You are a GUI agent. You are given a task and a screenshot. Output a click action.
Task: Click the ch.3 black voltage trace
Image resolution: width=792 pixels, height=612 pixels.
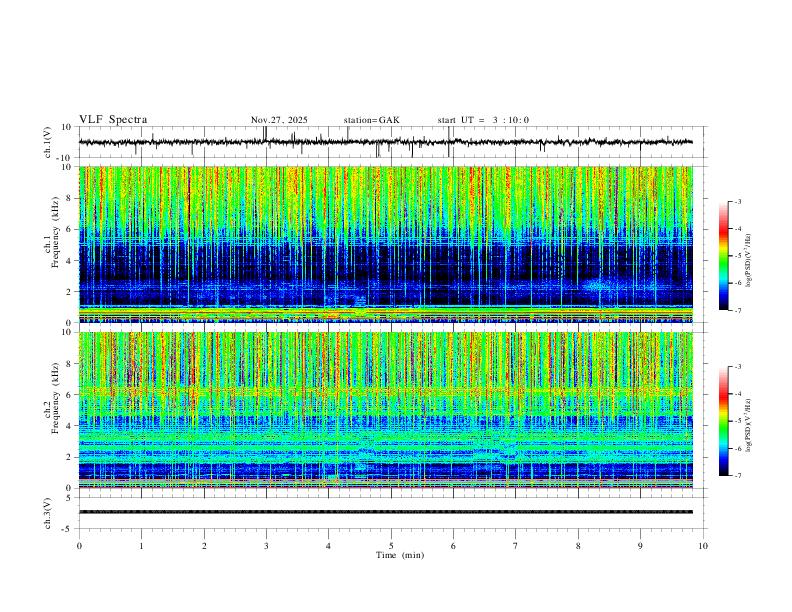[386, 512]
